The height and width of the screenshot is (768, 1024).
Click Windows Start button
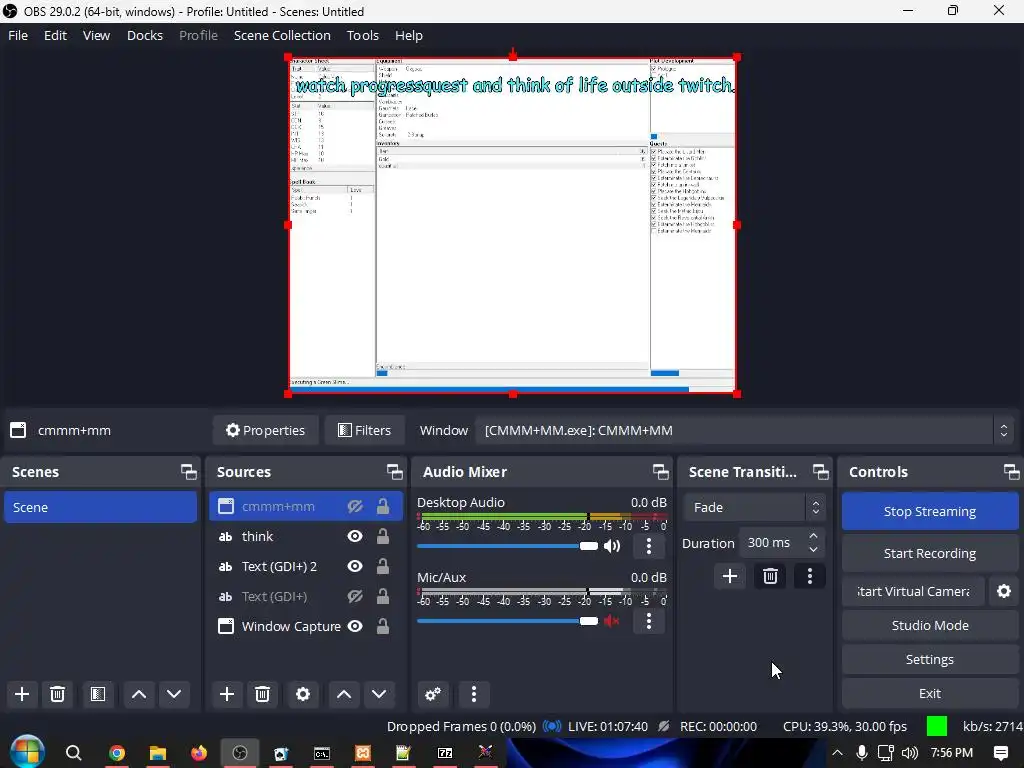[27, 752]
